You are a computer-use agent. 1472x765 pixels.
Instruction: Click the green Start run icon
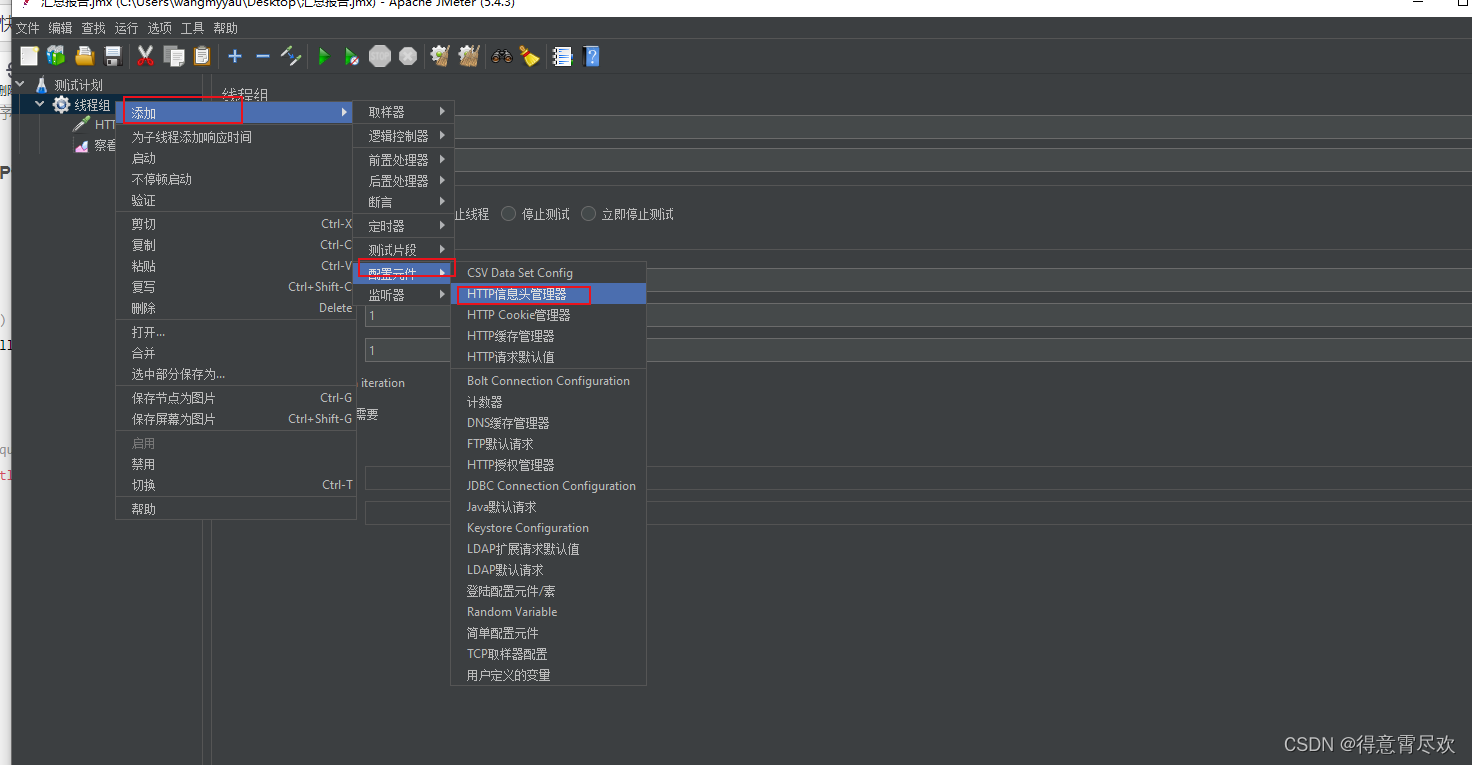(x=324, y=56)
